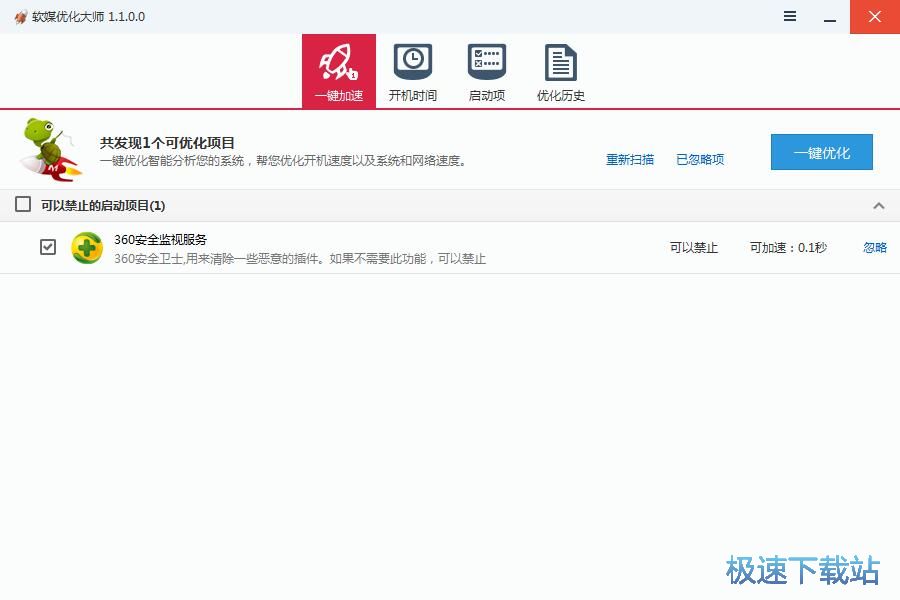The image size is (900, 600).
Task: Switch to the 开机时间 tab
Action: pyautogui.click(x=413, y=72)
